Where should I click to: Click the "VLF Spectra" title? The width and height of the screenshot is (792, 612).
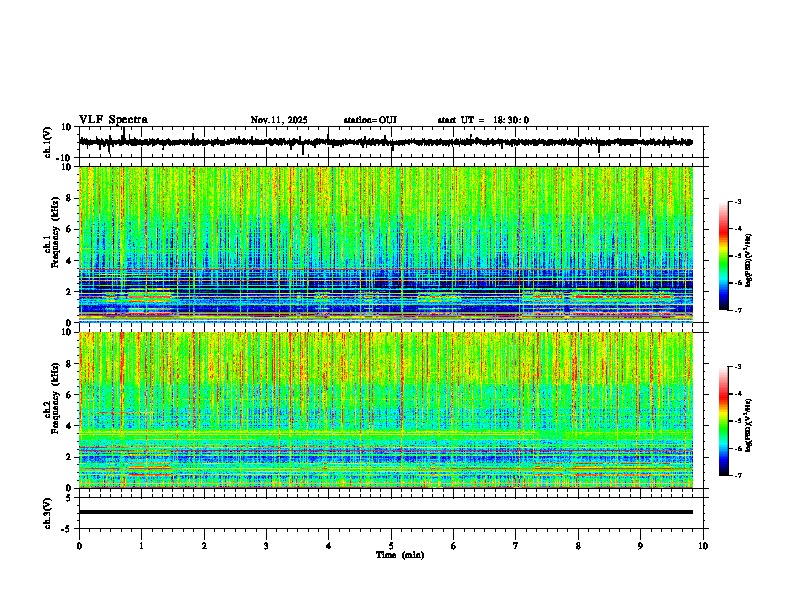pyautogui.click(x=113, y=120)
